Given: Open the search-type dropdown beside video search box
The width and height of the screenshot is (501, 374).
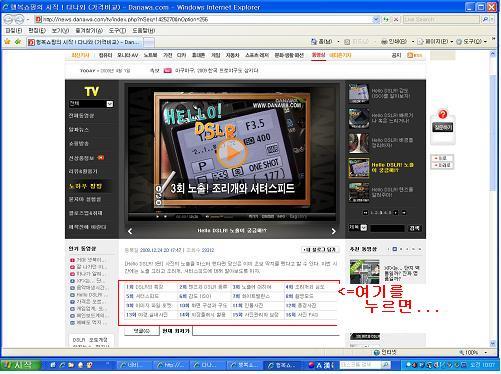Looking at the screenshot, I should pyautogui.click(x=364, y=228).
